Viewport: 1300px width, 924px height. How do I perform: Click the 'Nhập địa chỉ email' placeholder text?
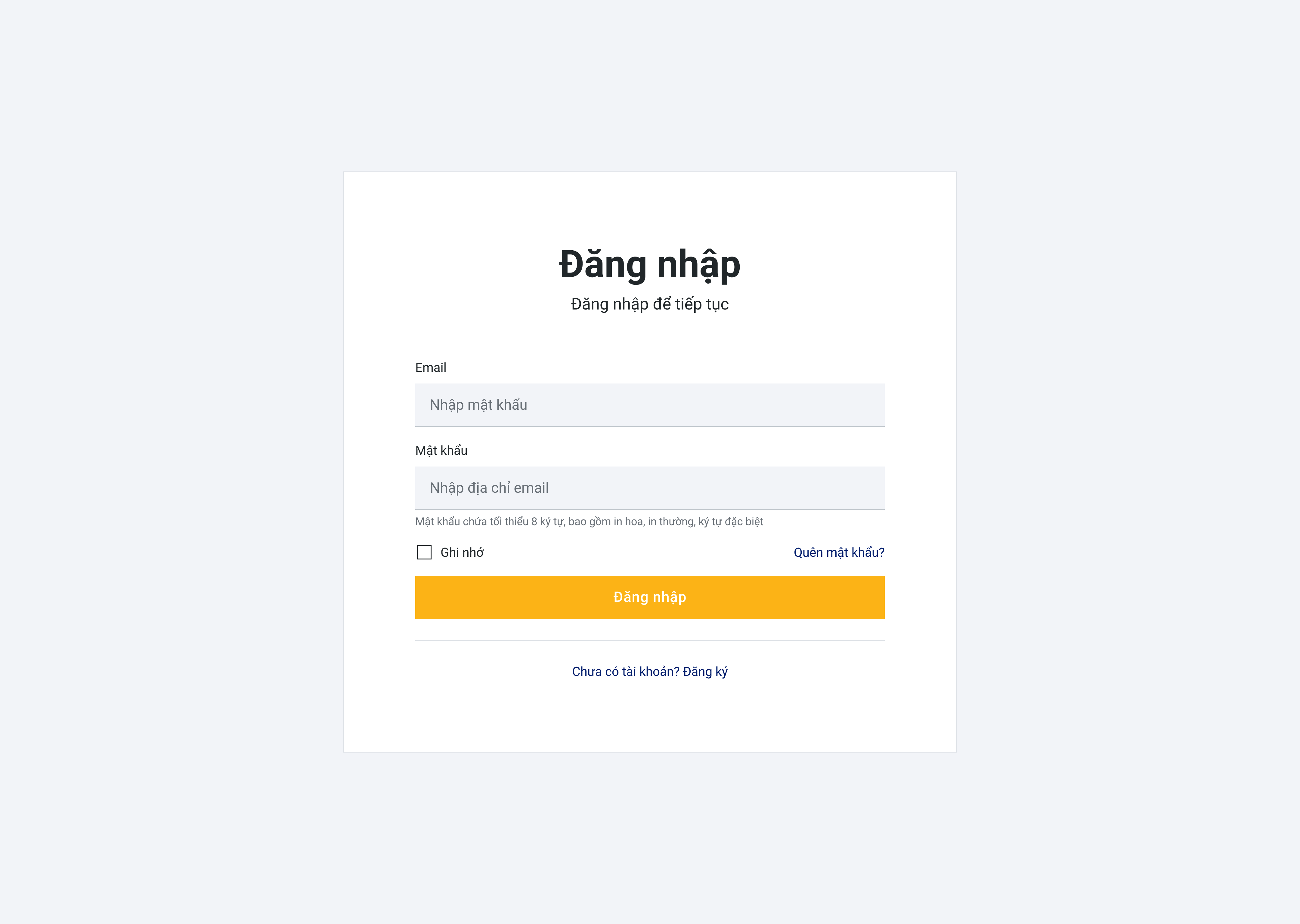pyautogui.click(x=489, y=488)
